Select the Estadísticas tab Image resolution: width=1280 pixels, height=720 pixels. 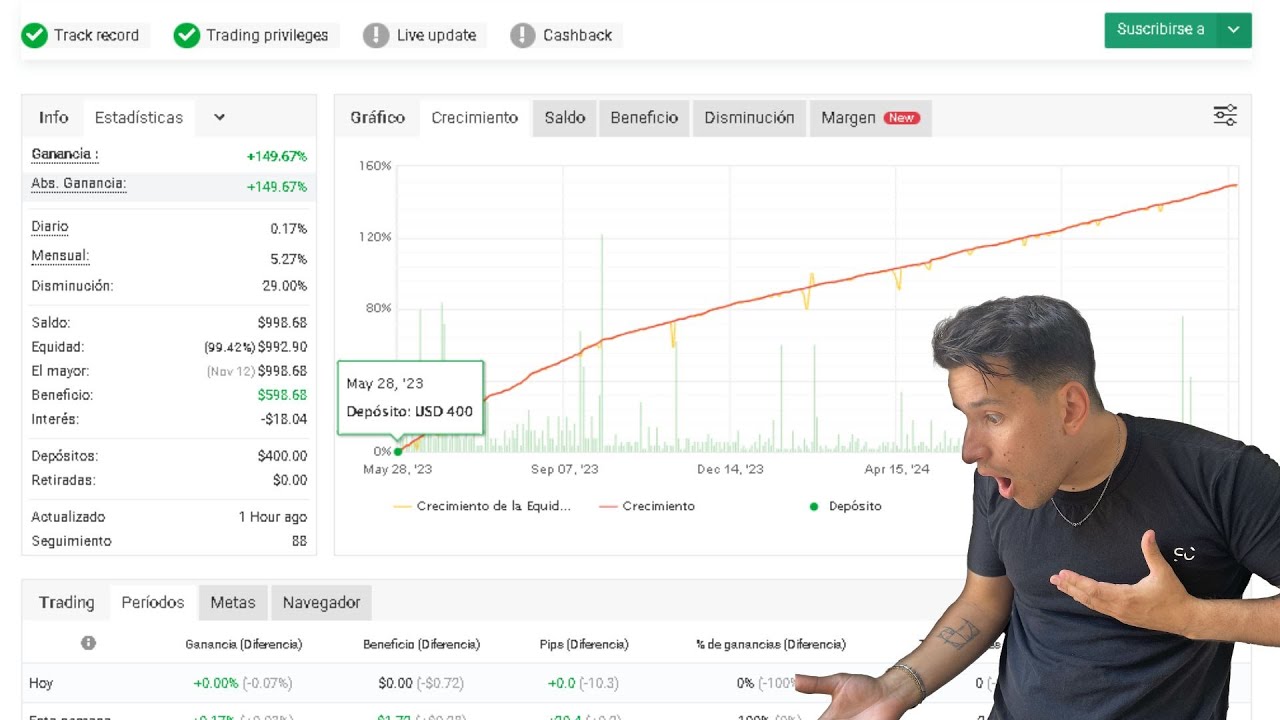tap(139, 117)
